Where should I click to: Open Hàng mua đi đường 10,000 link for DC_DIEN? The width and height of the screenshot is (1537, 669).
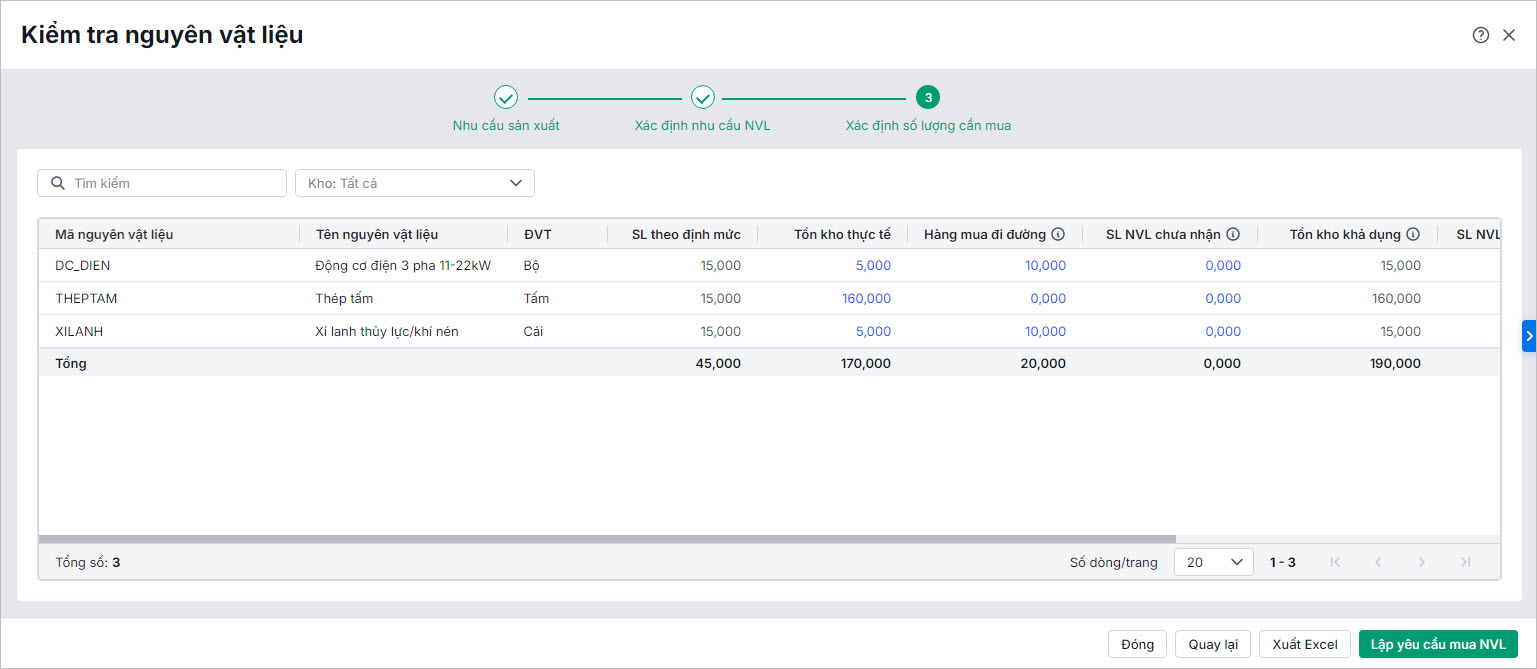[x=1045, y=265]
